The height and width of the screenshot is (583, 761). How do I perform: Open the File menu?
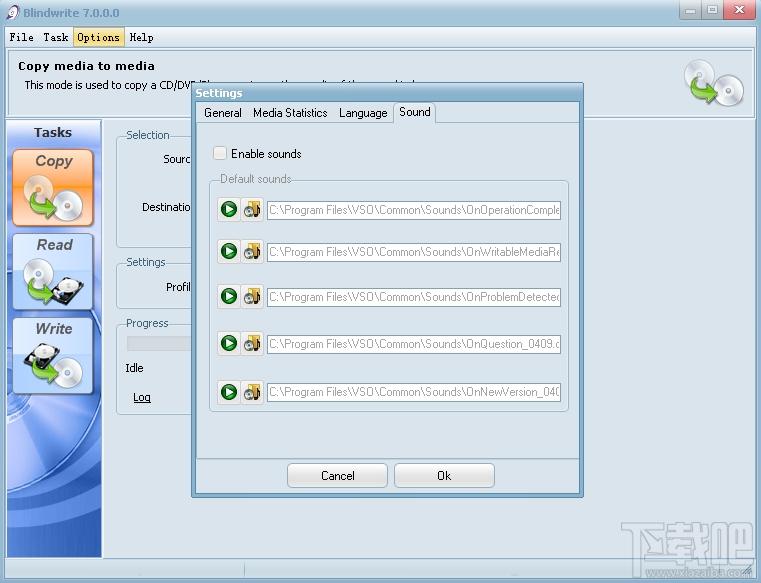21,37
